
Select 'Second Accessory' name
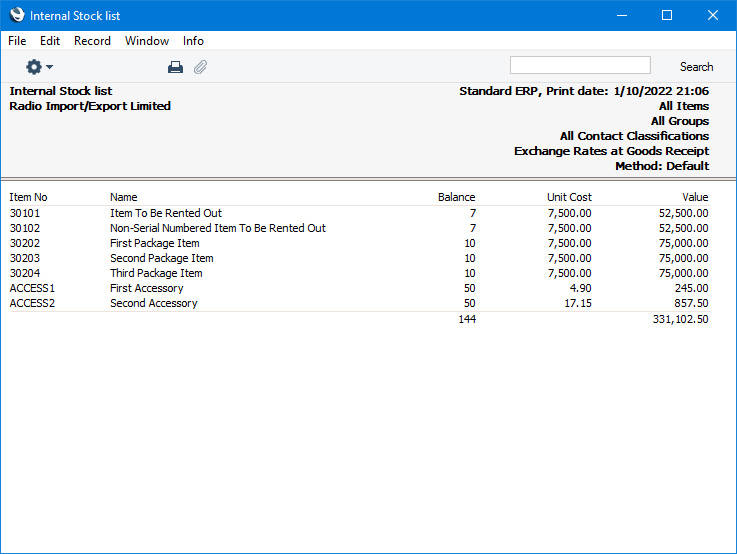154,304
